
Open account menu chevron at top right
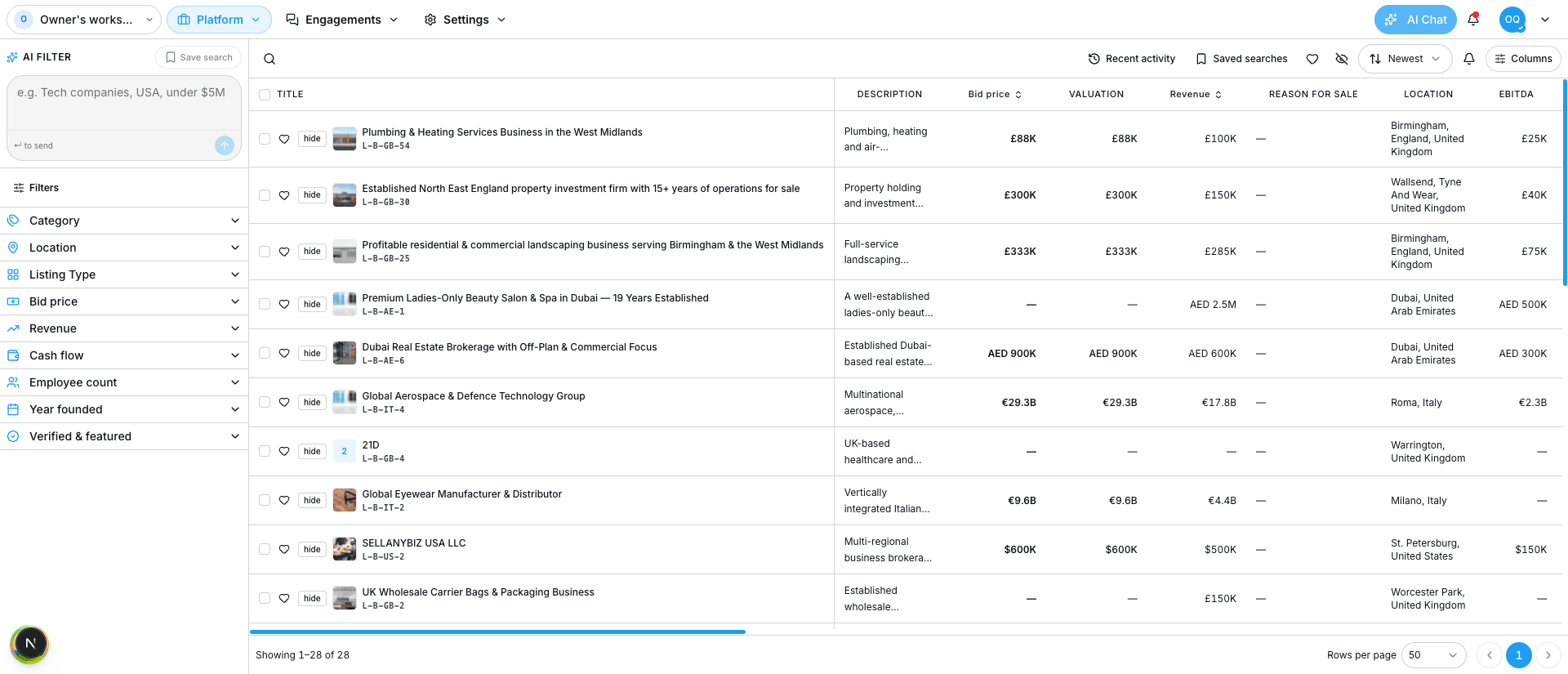point(1545,20)
